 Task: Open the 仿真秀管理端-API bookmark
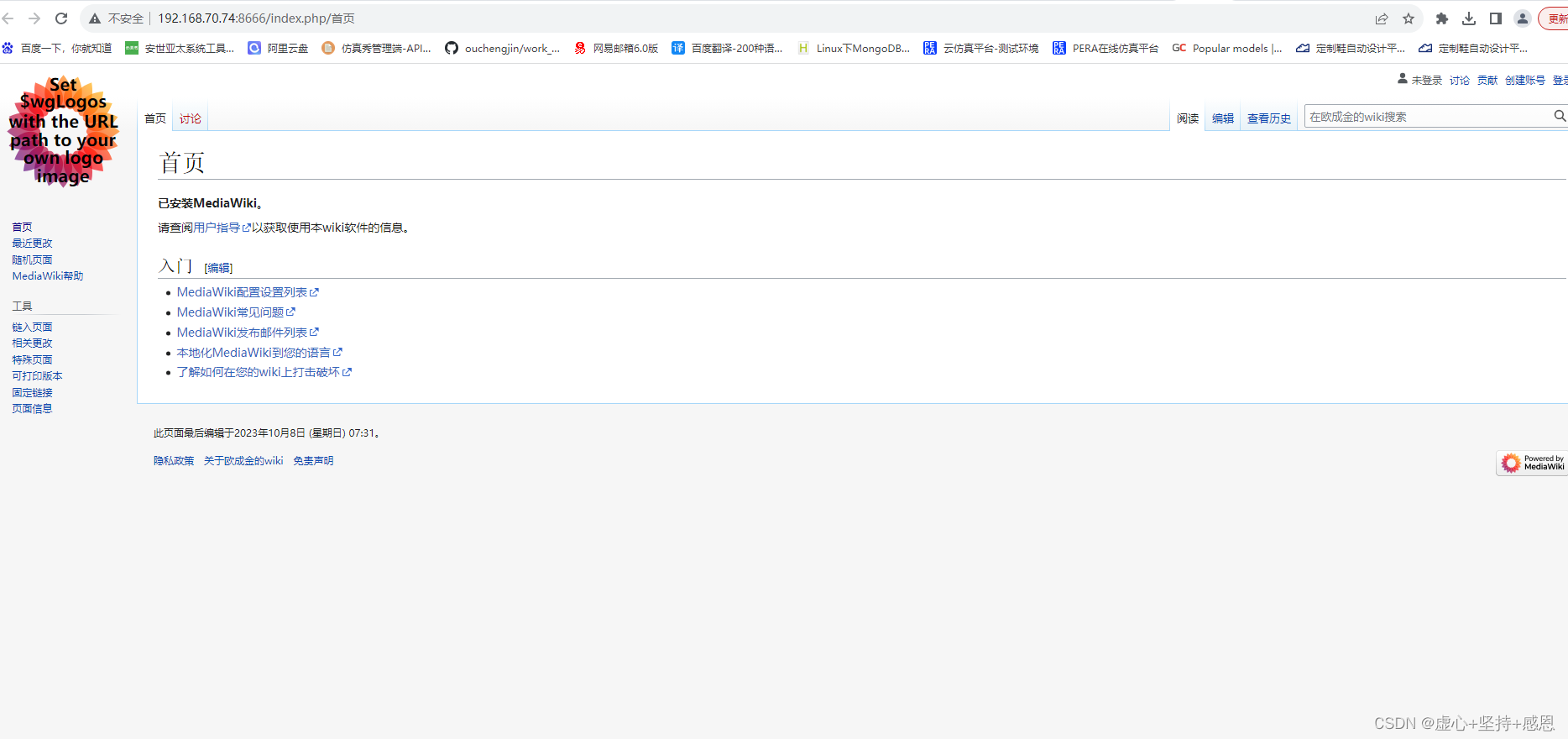pos(377,48)
